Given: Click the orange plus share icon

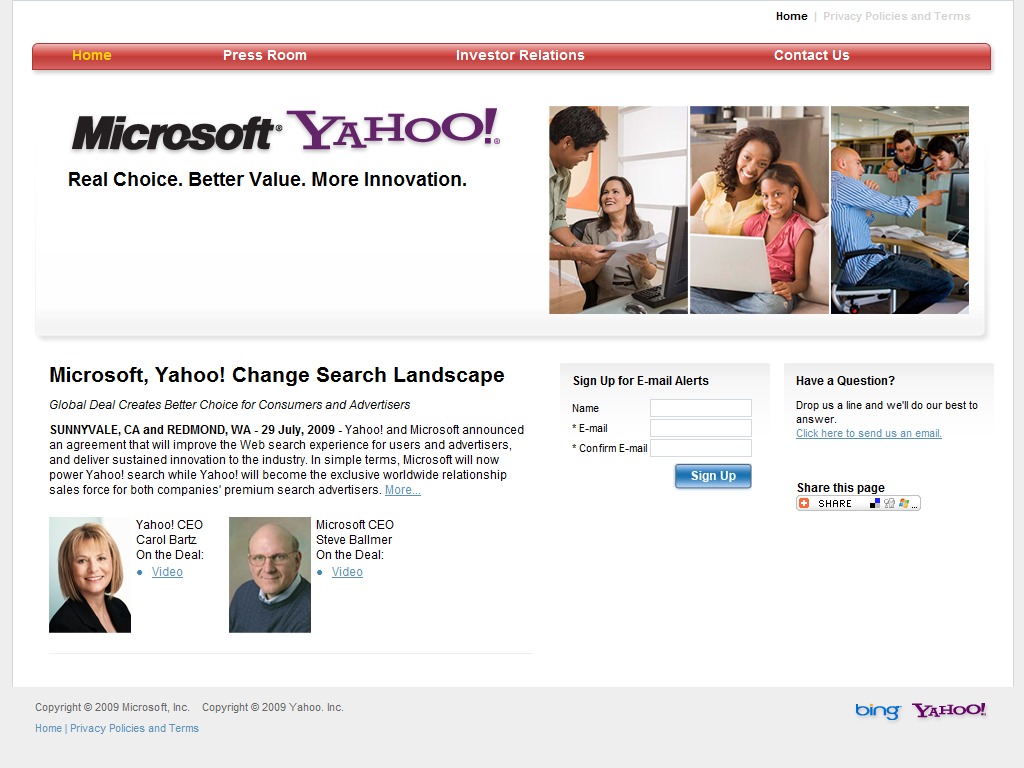Looking at the screenshot, I should (x=804, y=504).
